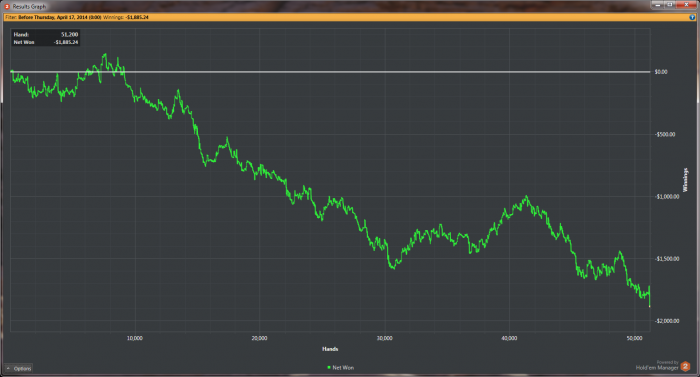Maximize the Results Graph window
The width and height of the screenshot is (700, 377).
pyautogui.click(x=670, y=4)
